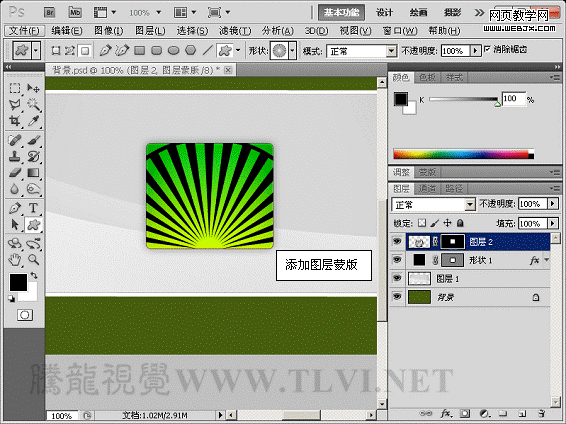Select the Eyedropper tool
The width and height of the screenshot is (566, 424).
pos(34,121)
